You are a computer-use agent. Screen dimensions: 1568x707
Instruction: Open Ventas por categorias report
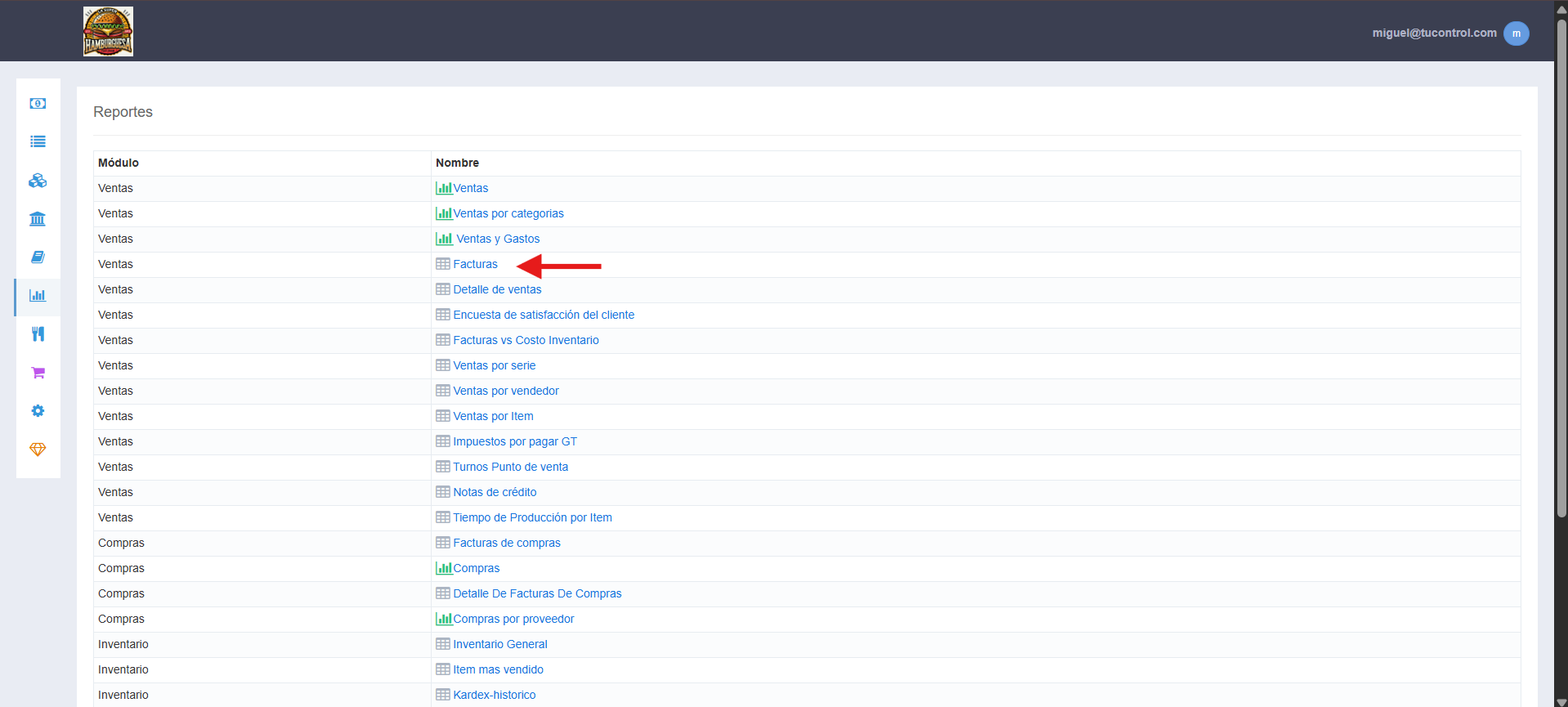[x=508, y=213]
